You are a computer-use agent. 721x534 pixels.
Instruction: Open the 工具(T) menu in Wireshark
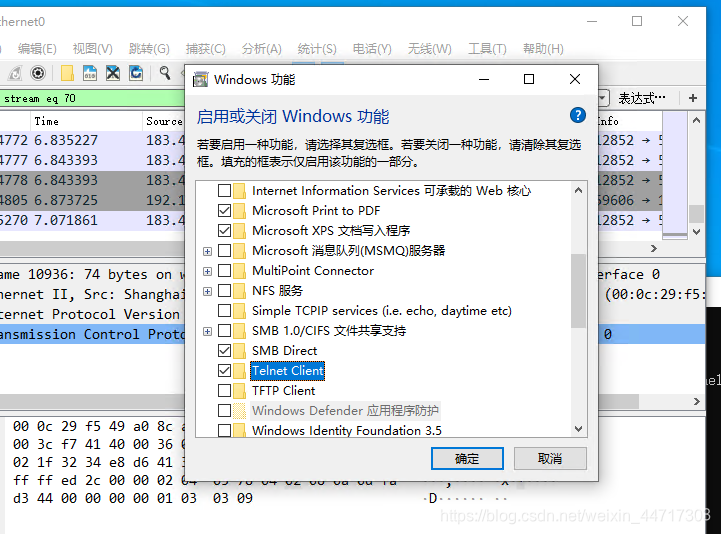(487, 49)
